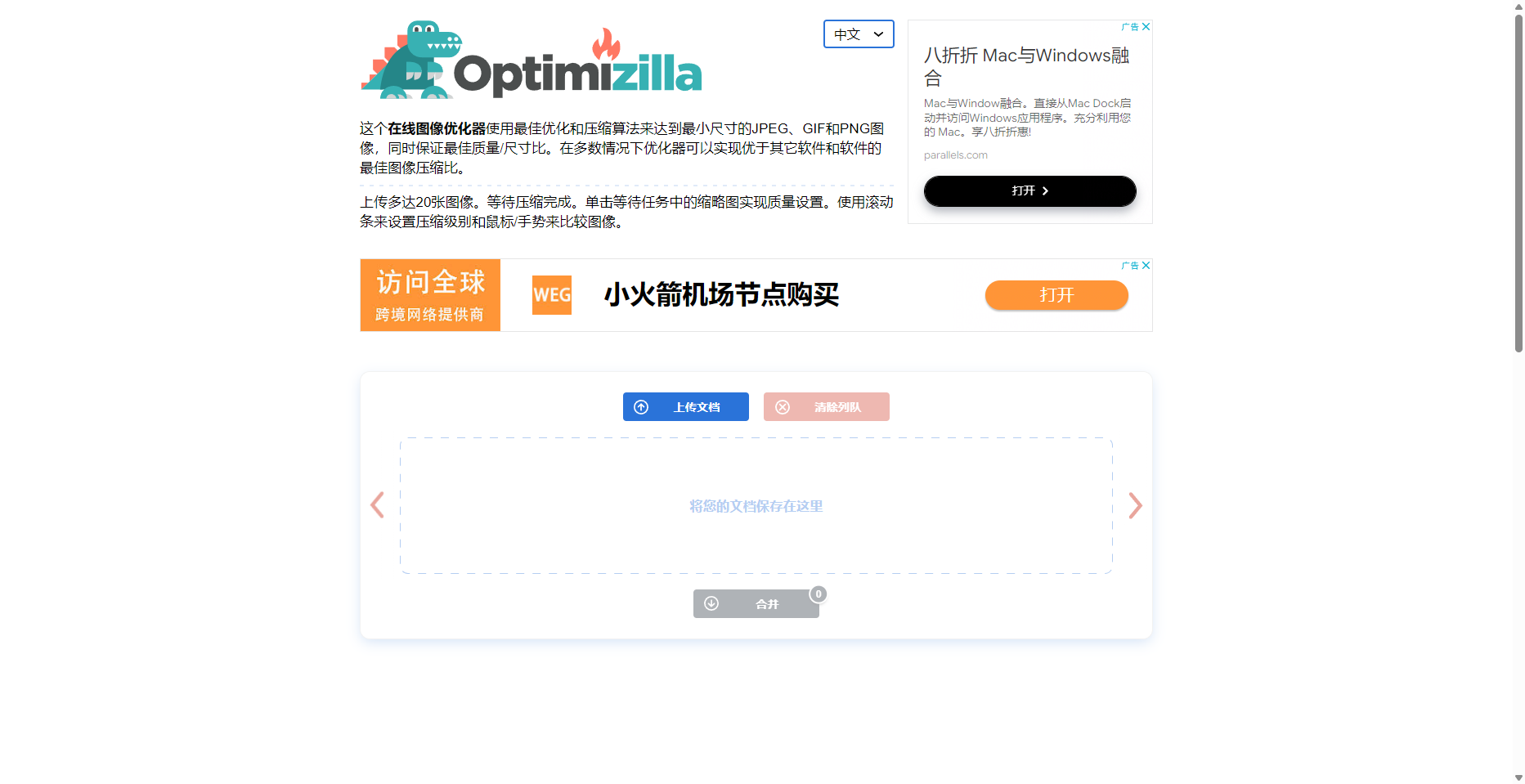
Task: Click the orange 打开 button in banner
Action: (x=1056, y=295)
